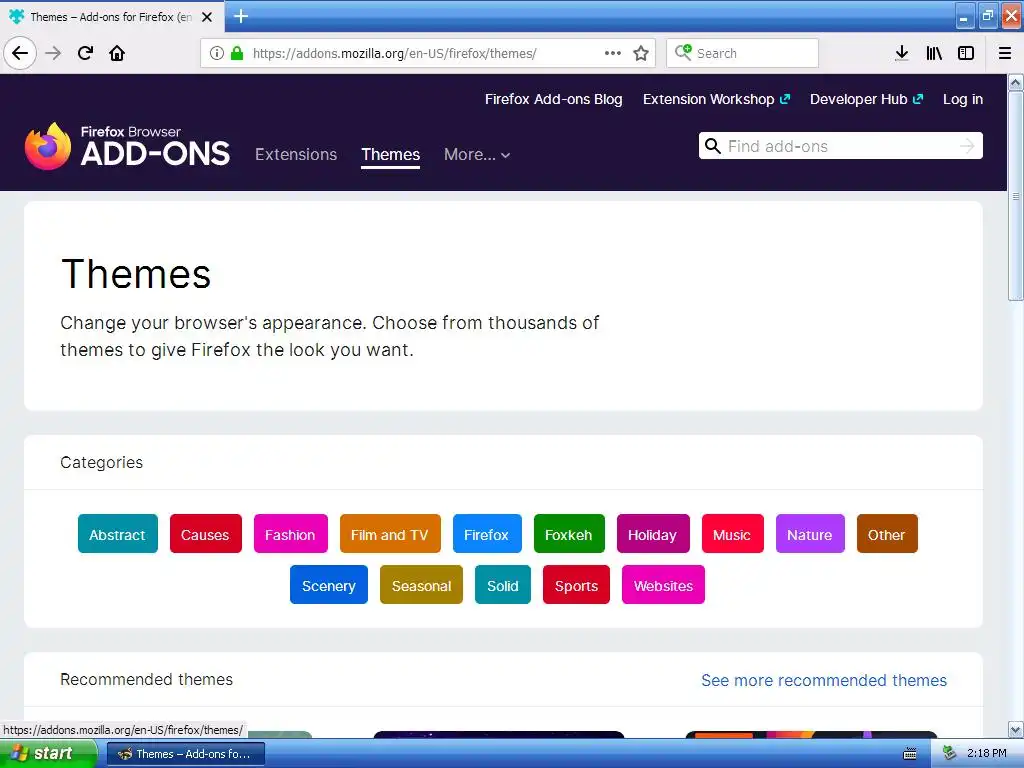See more recommended themes link
The image size is (1024, 768).
click(x=824, y=680)
